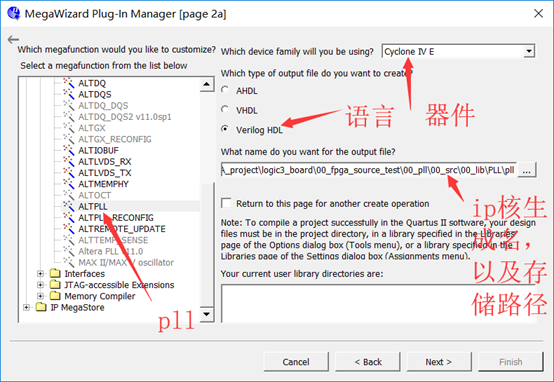The height and width of the screenshot is (382, 554).
Task: Click the ALTOCT icon
Action: (69, 195)
